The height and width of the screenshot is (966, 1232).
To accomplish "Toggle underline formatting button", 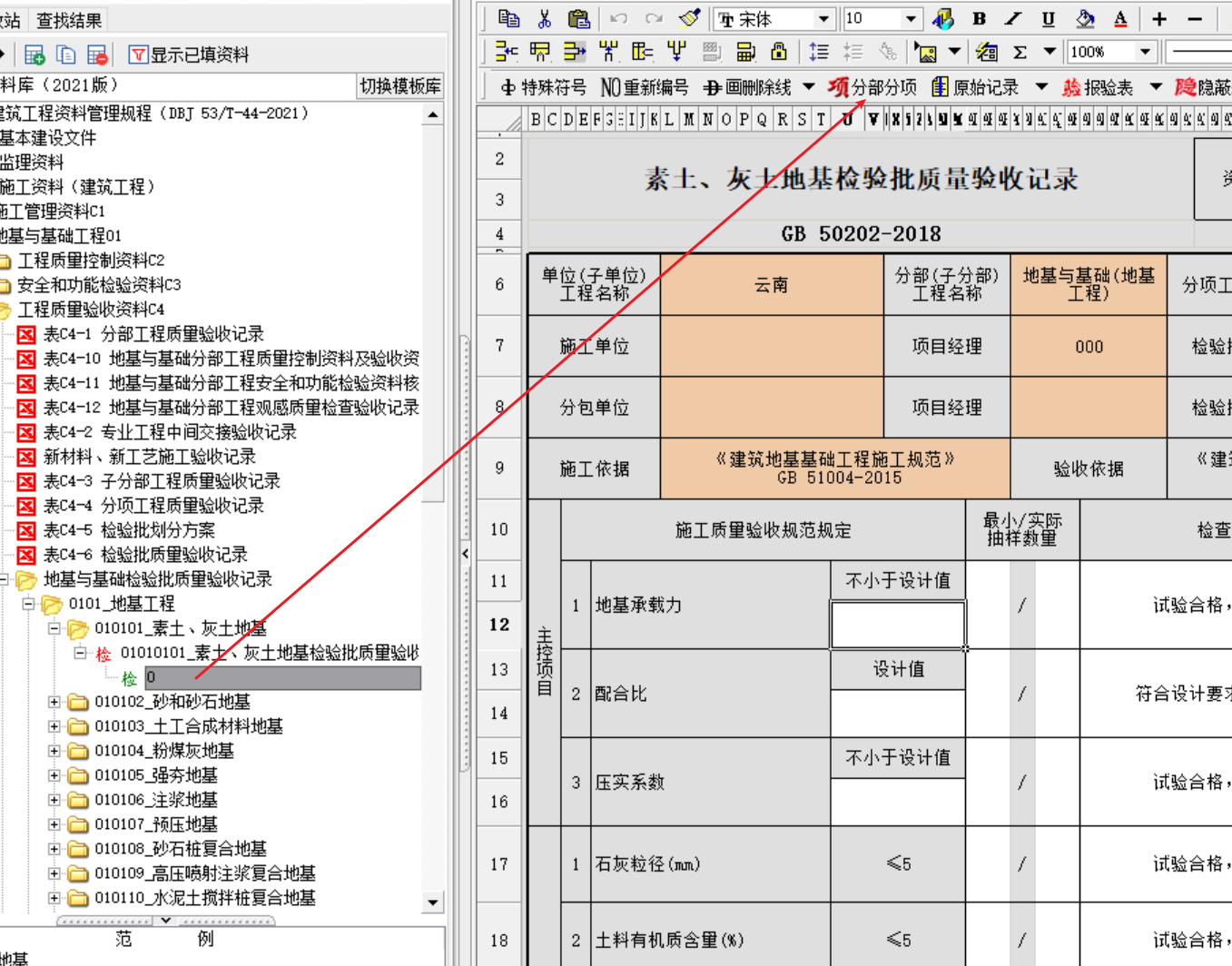I will click(1049, 18).
